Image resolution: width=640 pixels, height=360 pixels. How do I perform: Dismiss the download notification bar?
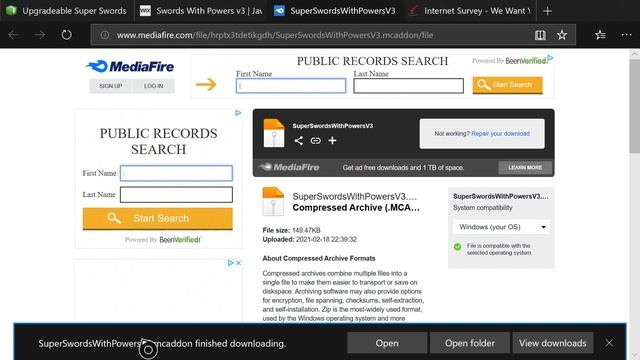coord(609,343)
